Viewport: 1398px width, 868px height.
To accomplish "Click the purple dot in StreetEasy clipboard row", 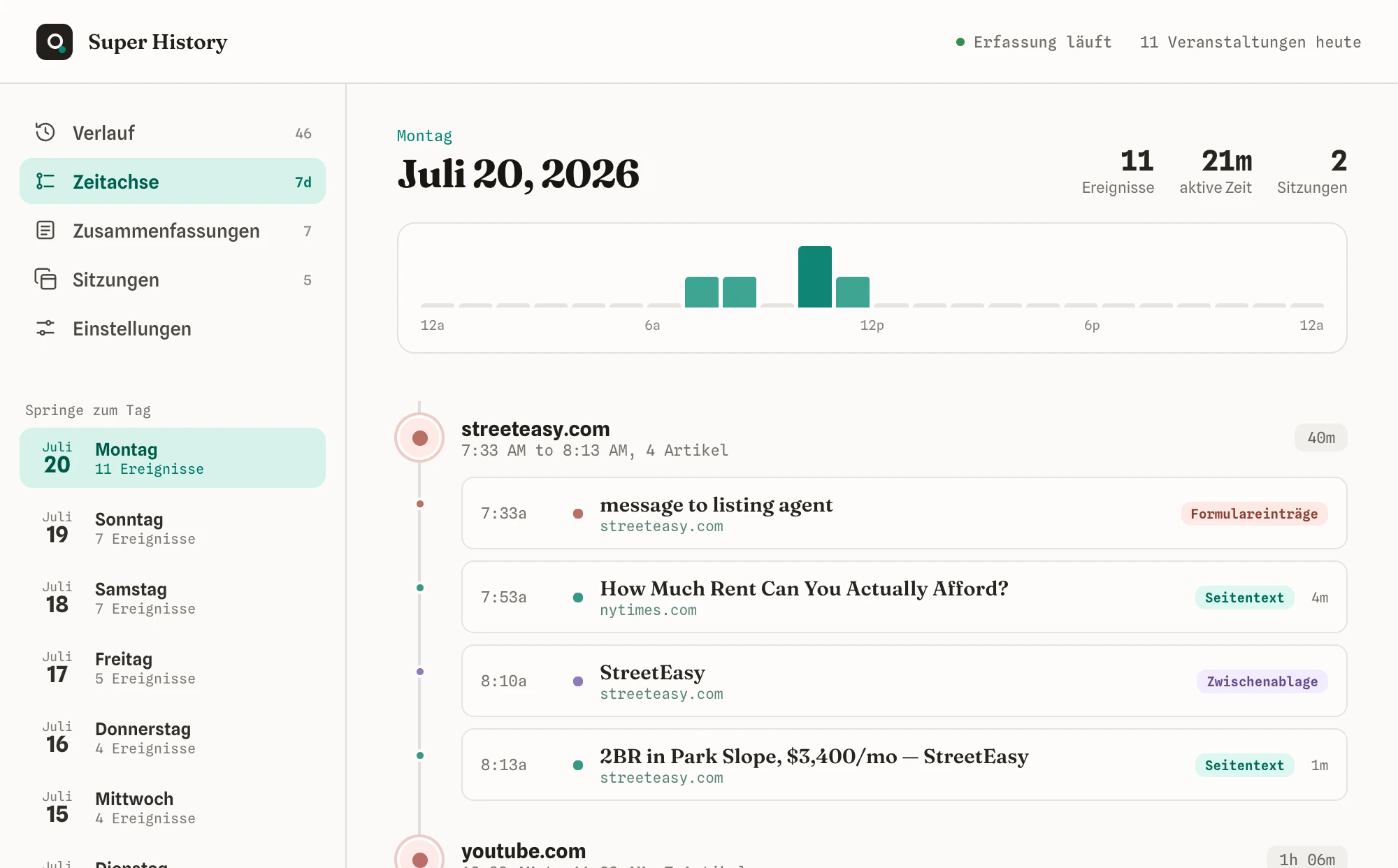I will point(578,681).
